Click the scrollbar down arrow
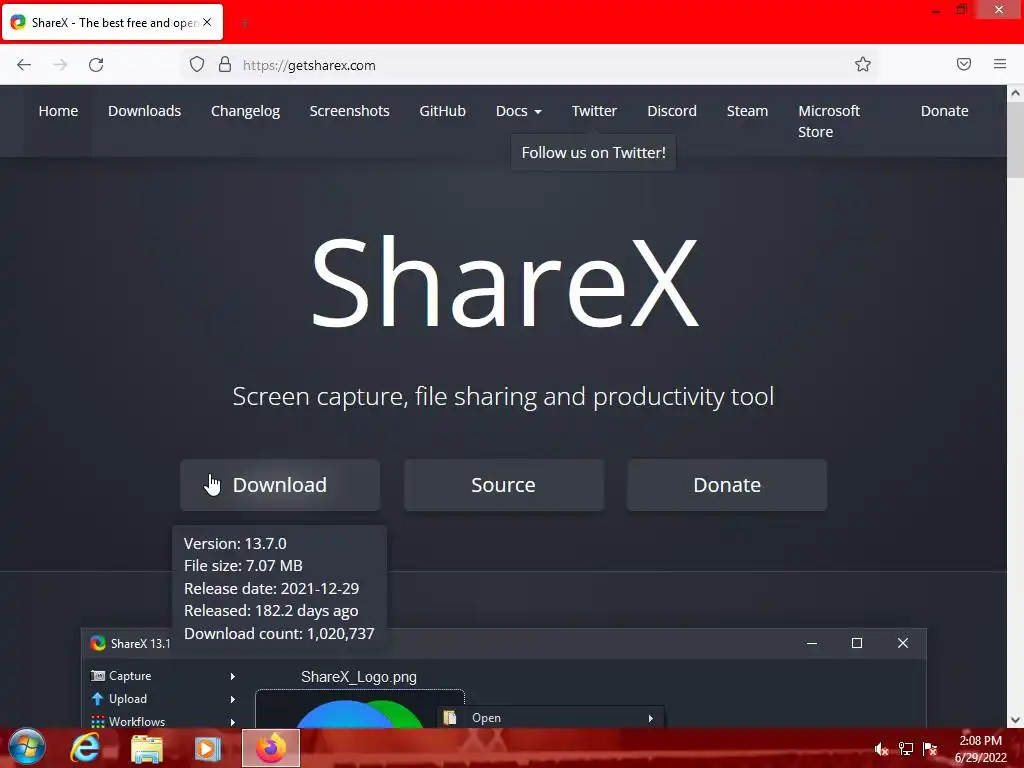1024x768 pixels. [x=1015, y=720]
